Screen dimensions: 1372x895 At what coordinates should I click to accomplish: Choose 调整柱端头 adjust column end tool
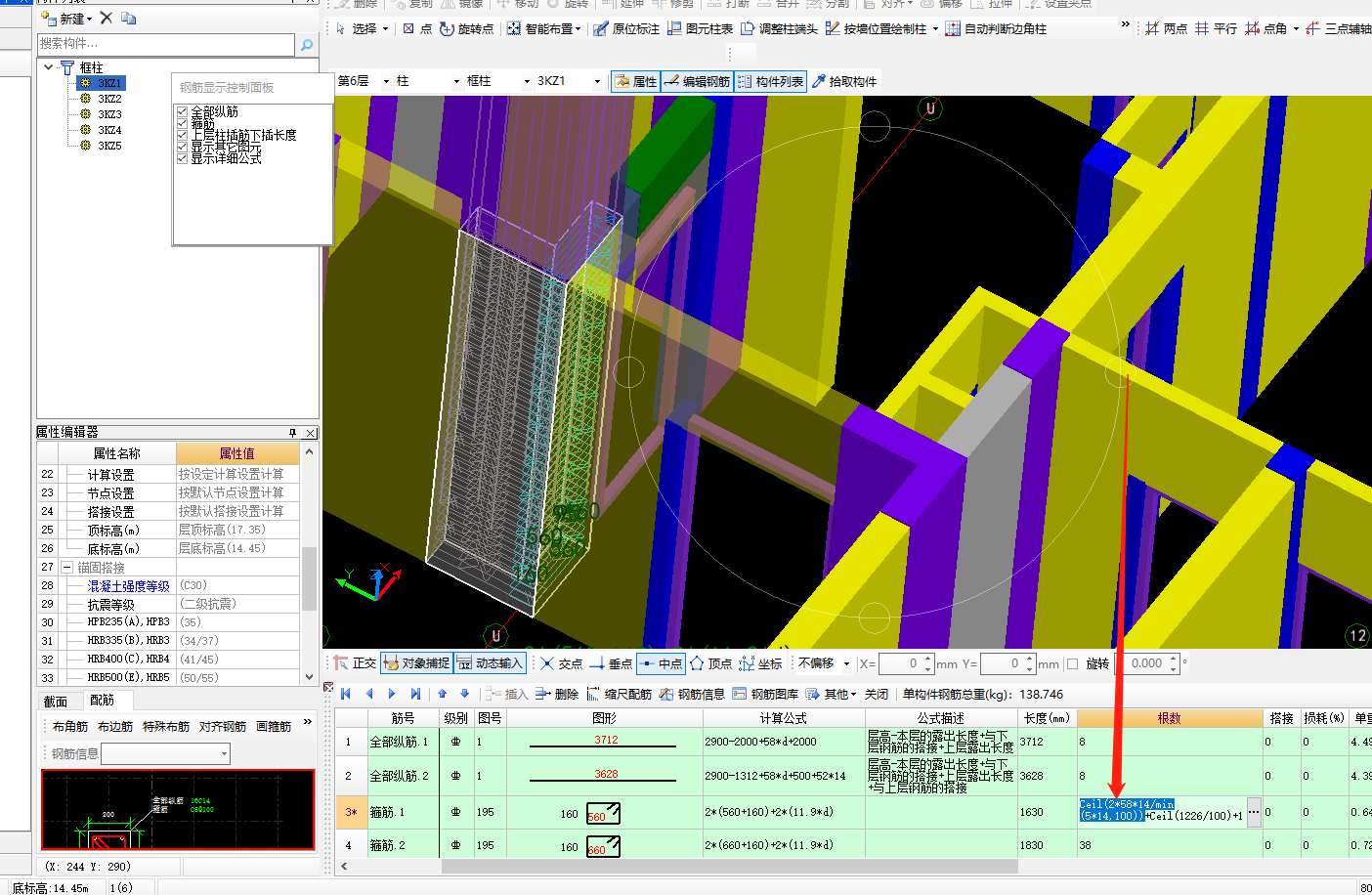click(x=779, y=29)
